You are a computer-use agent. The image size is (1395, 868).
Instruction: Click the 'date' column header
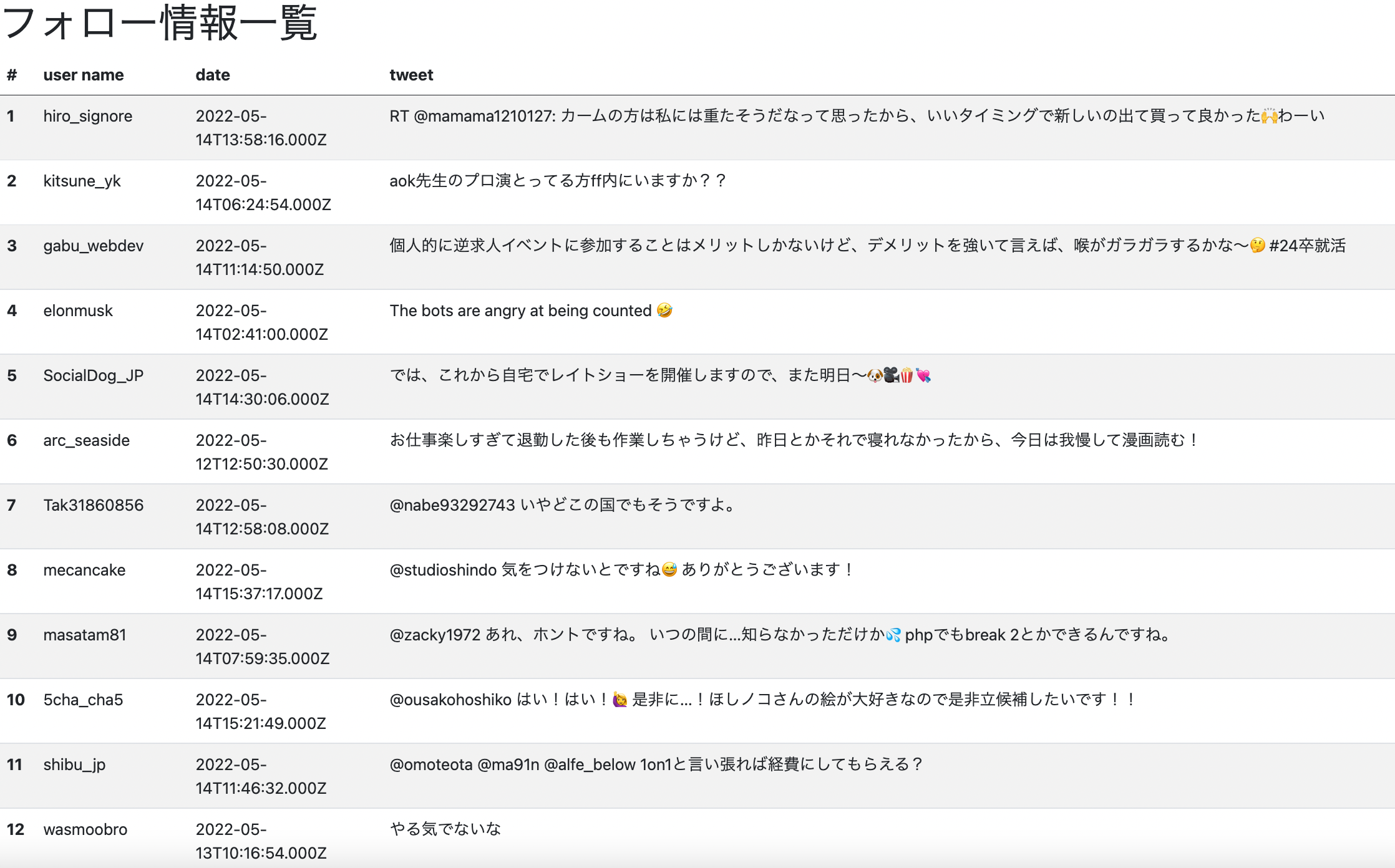(x=213, y=75)
